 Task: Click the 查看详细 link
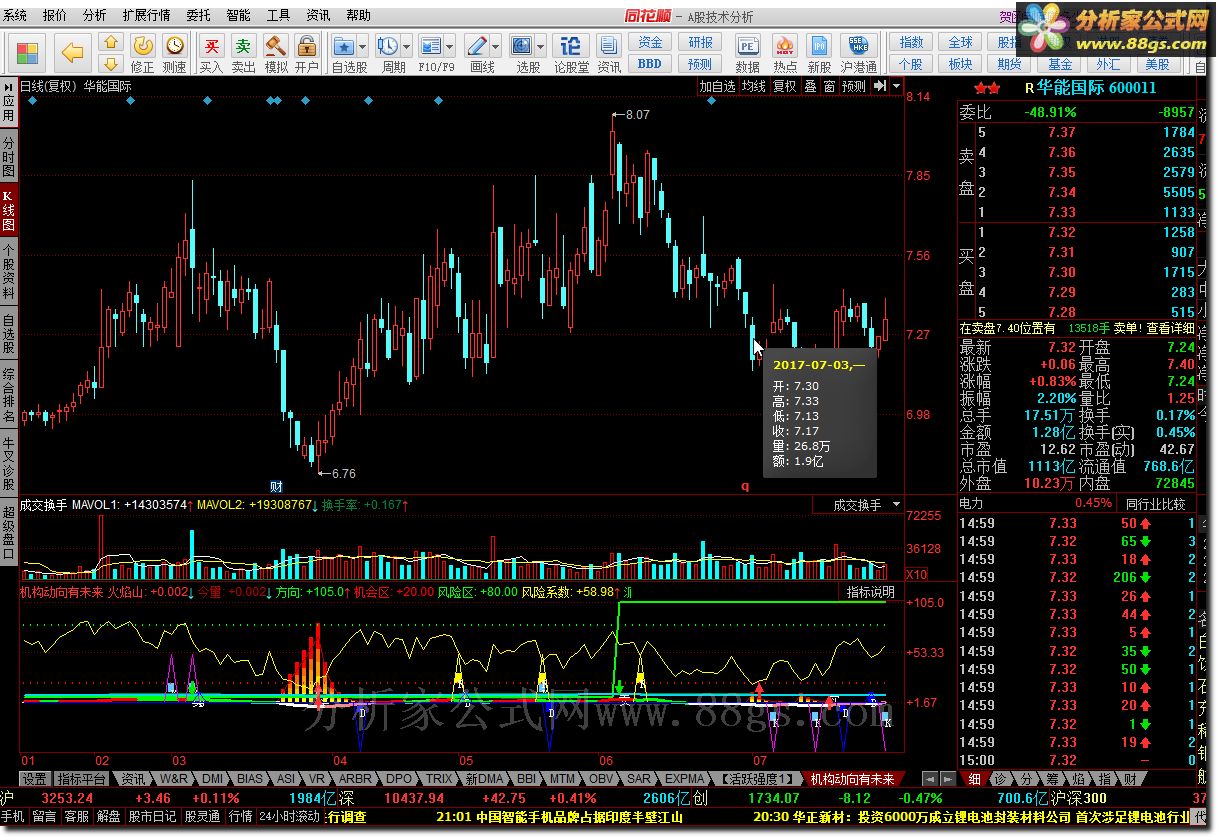(x=1170, y=327)
